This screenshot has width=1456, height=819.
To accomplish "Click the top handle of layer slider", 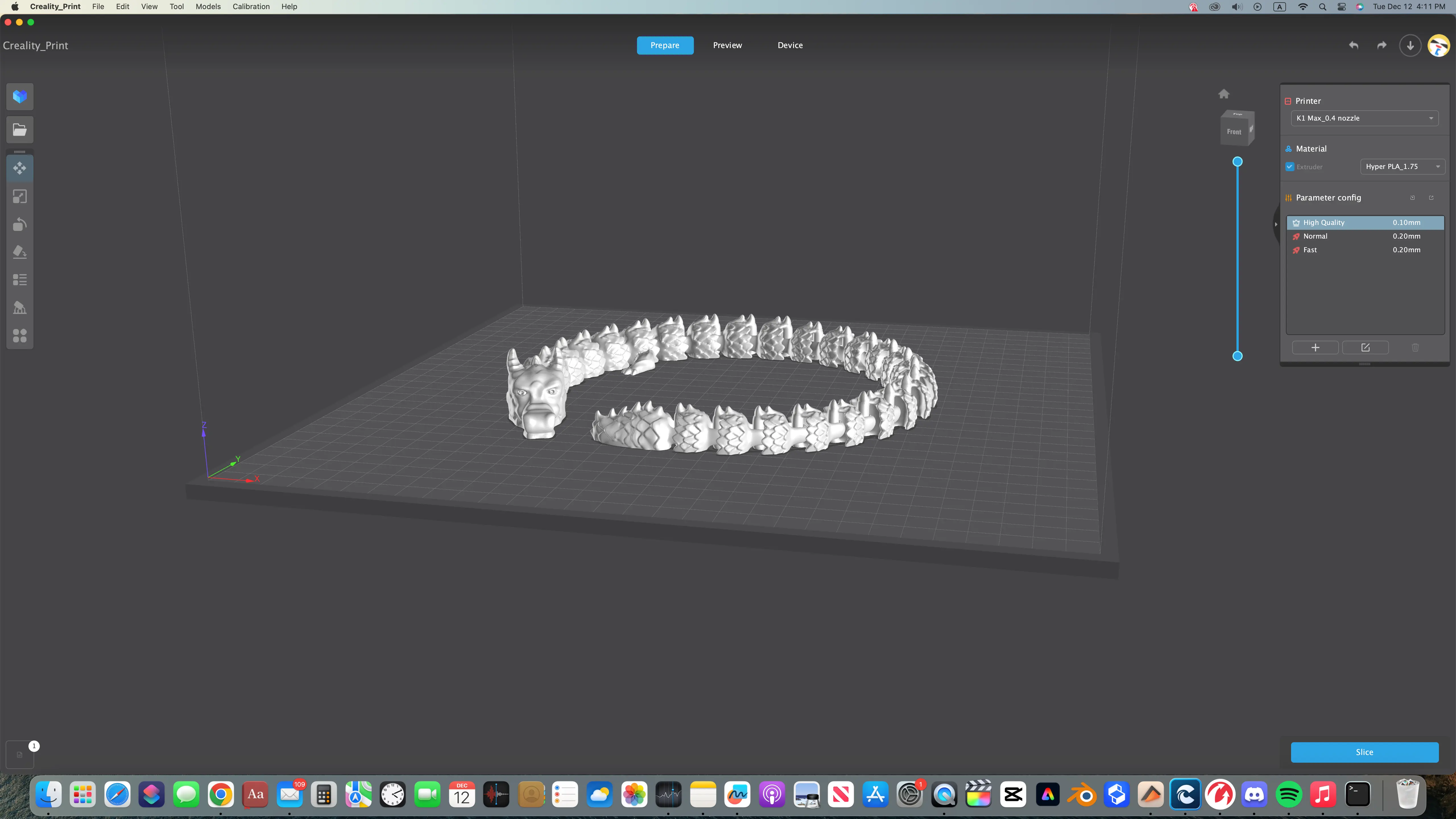I will point(1237,162).
